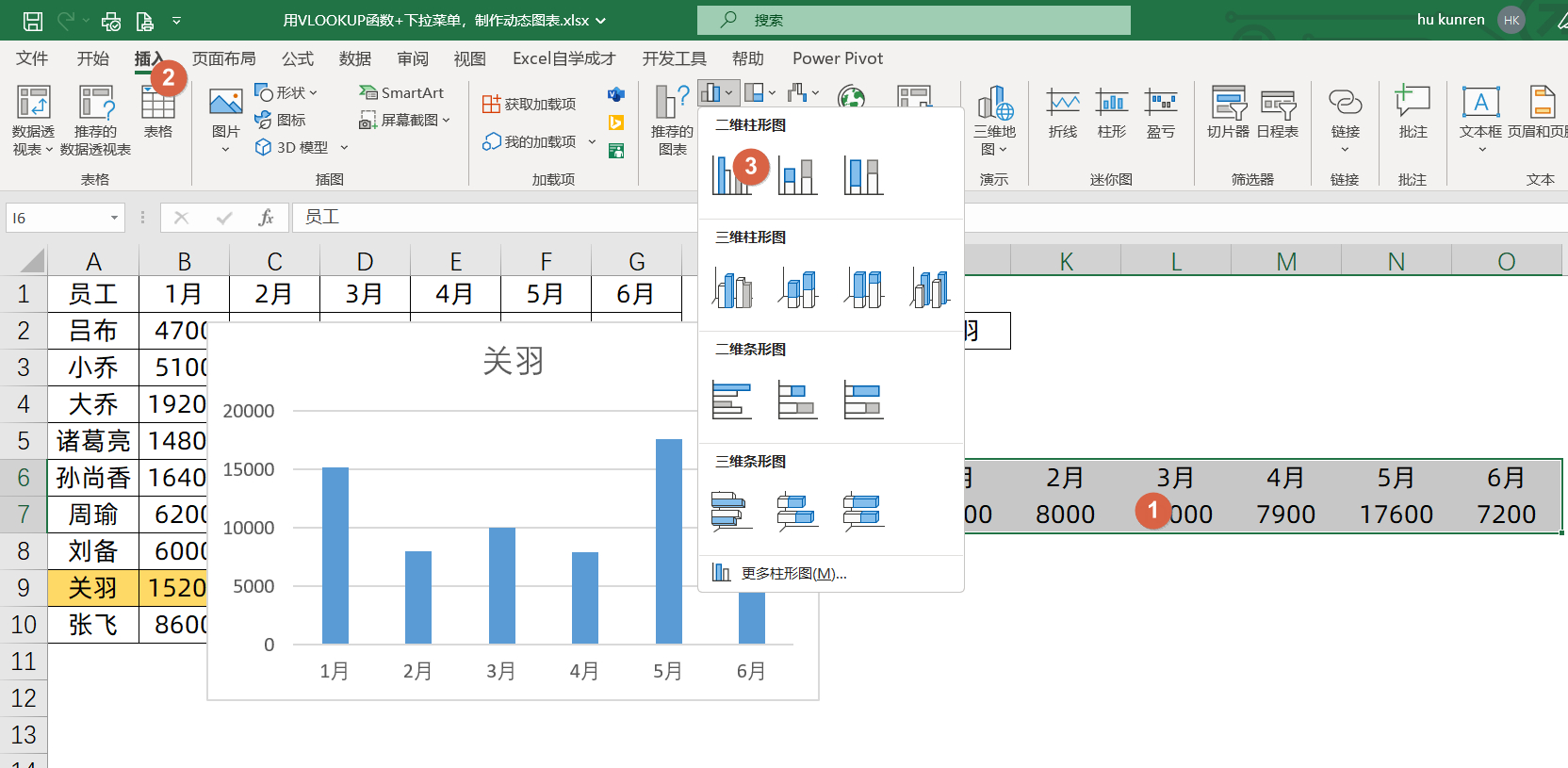Insert a Picture (图片)
Image resolution: width=1568 pixels, height=768 pixels.
click(225, 120)
